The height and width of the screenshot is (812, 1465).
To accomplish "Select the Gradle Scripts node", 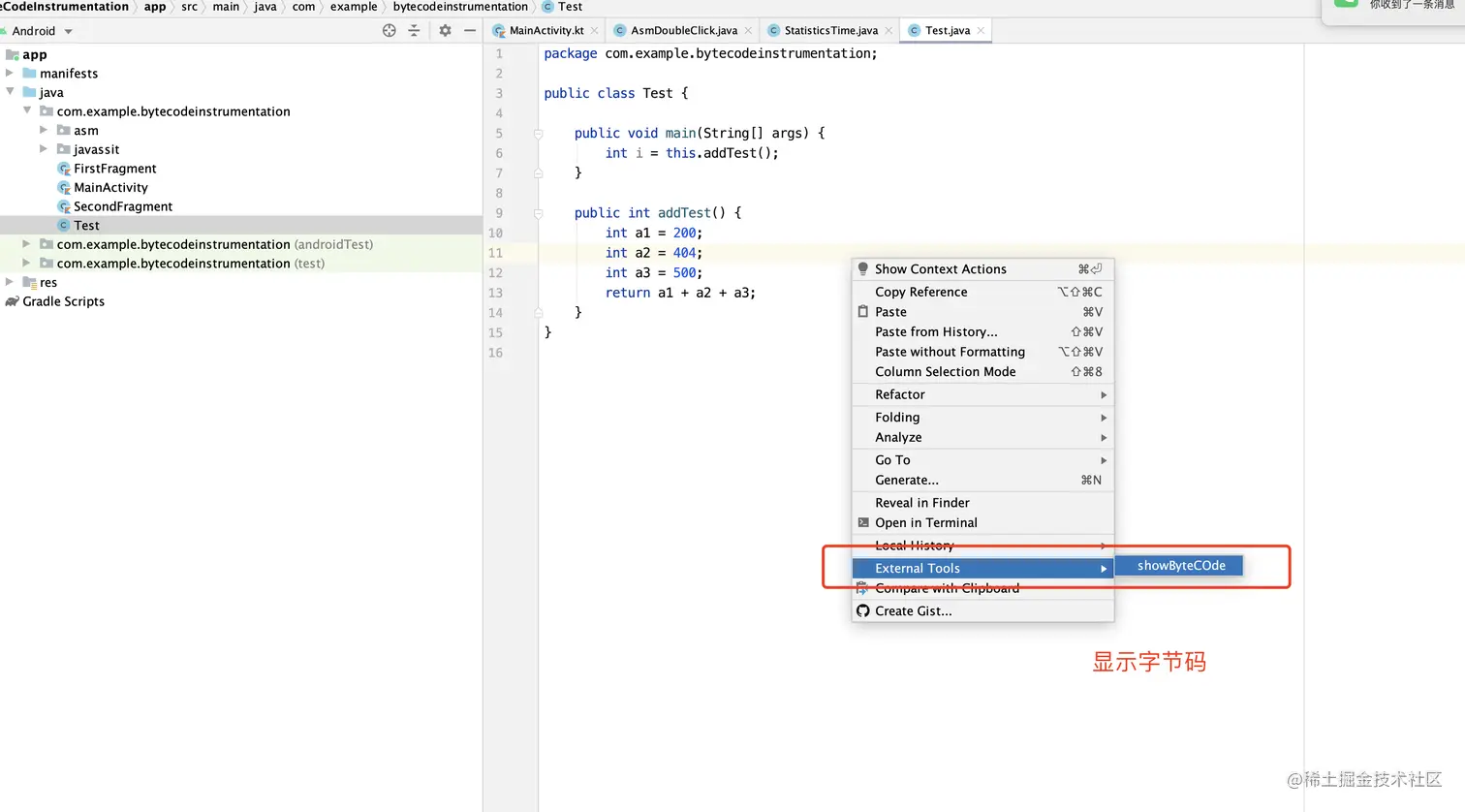I will pos(241,301).
